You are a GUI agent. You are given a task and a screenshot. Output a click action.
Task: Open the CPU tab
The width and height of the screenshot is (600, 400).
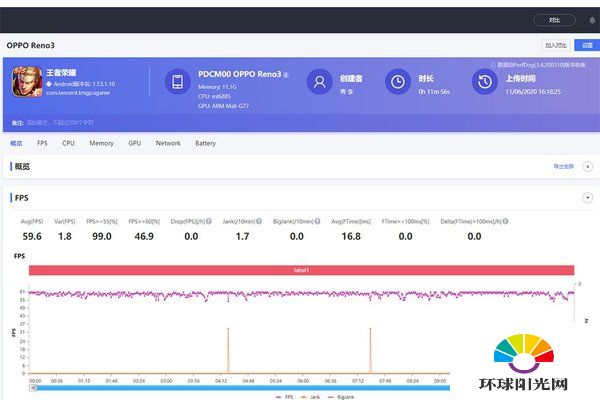[x=68, y=143]
